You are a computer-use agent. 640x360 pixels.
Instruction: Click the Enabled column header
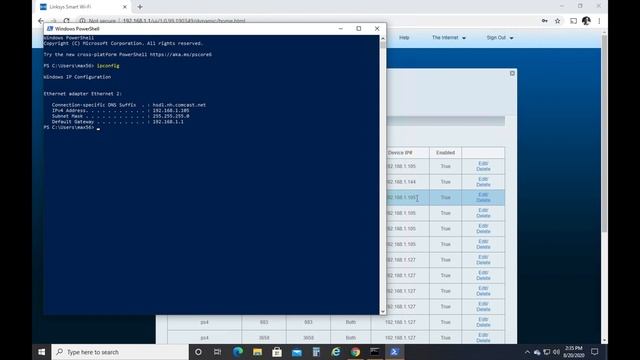coord(445,153)
